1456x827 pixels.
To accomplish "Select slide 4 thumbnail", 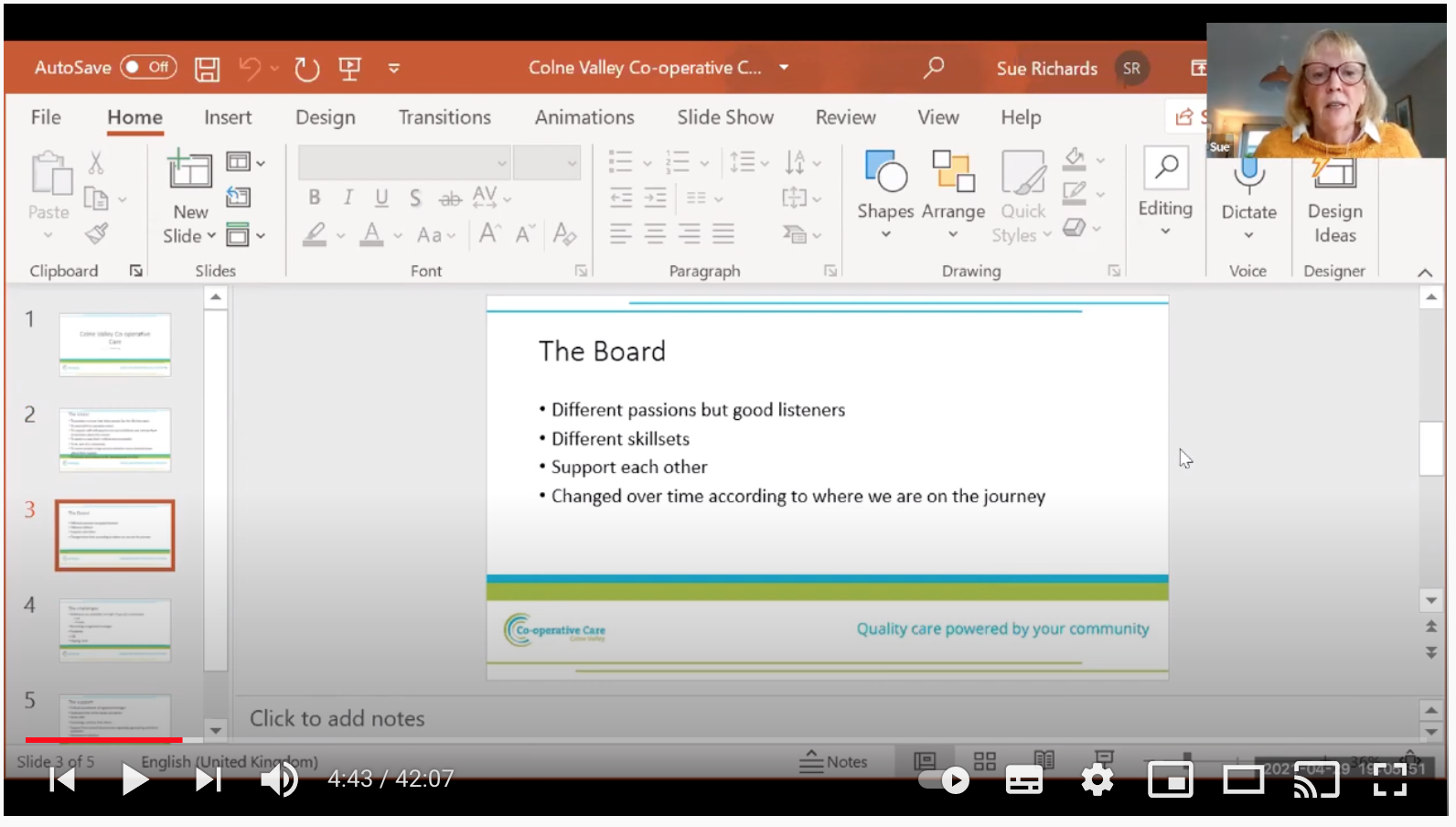I will (x=115, y=630).
